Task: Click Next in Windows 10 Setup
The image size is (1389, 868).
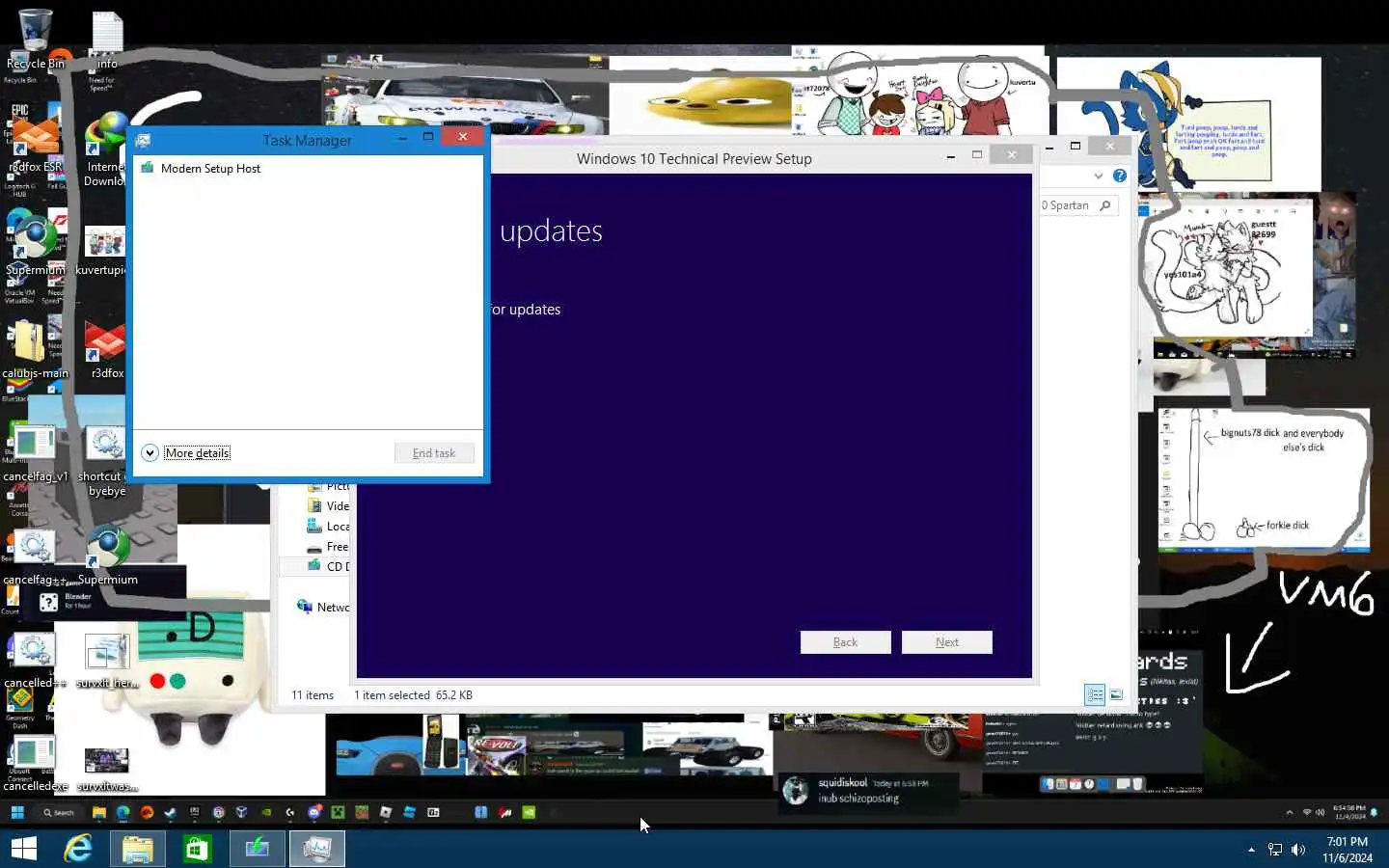Action: (947, 642)
